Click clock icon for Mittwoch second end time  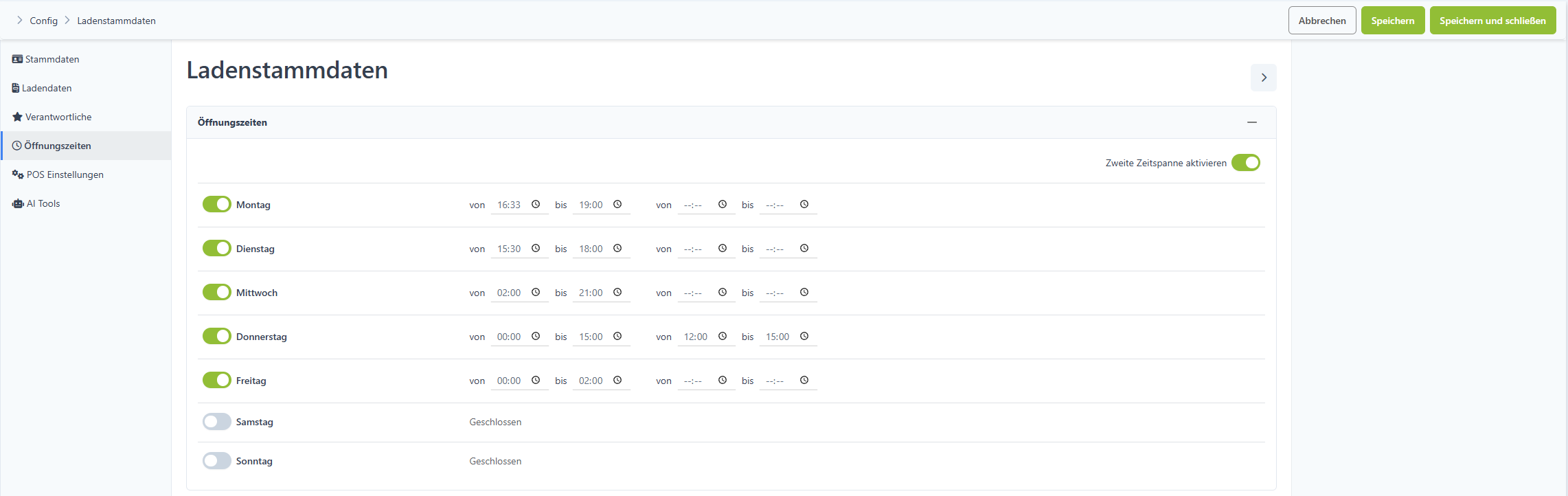tap(804, 292)
